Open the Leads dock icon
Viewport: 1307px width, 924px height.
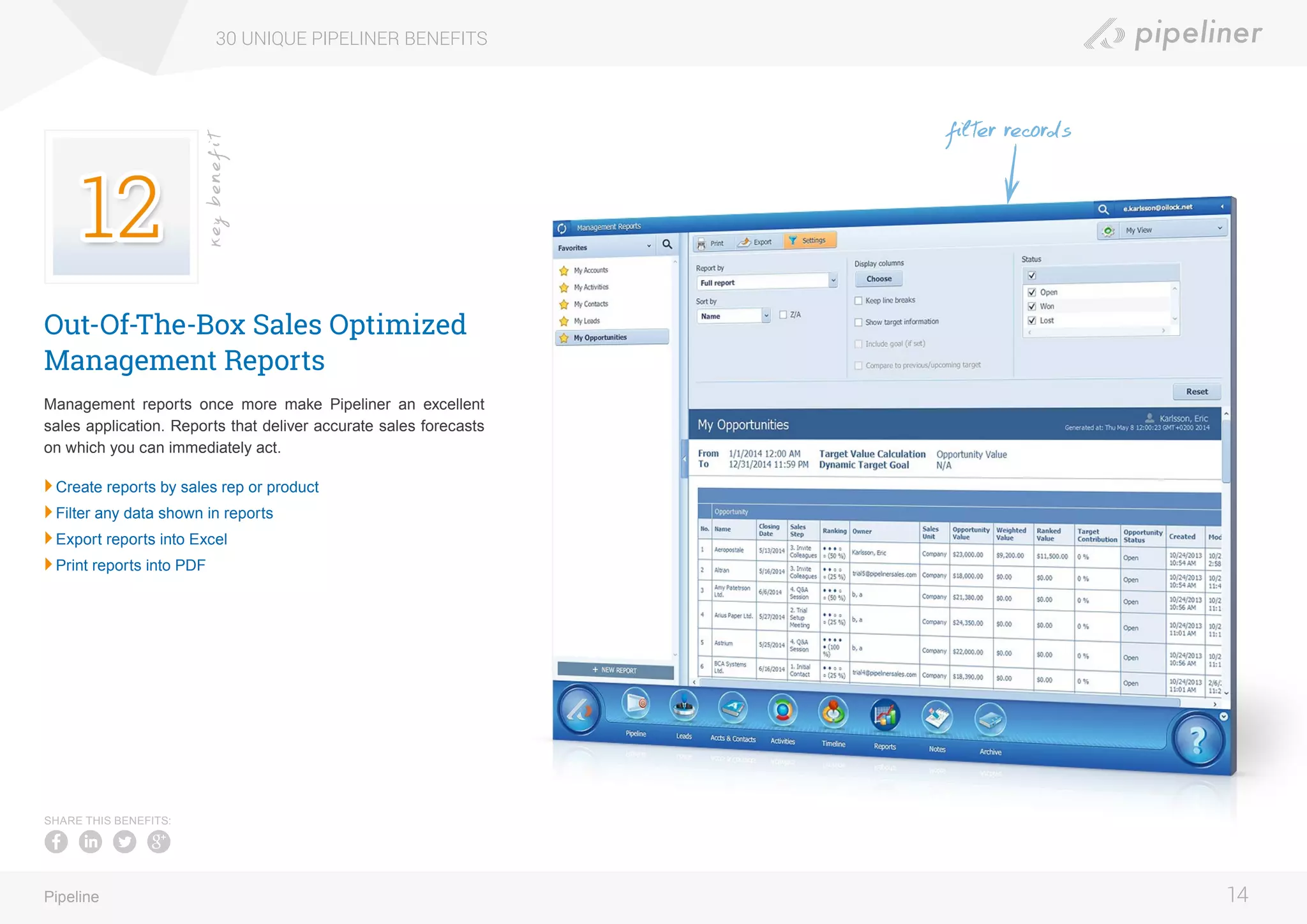[x=683, y=706]
